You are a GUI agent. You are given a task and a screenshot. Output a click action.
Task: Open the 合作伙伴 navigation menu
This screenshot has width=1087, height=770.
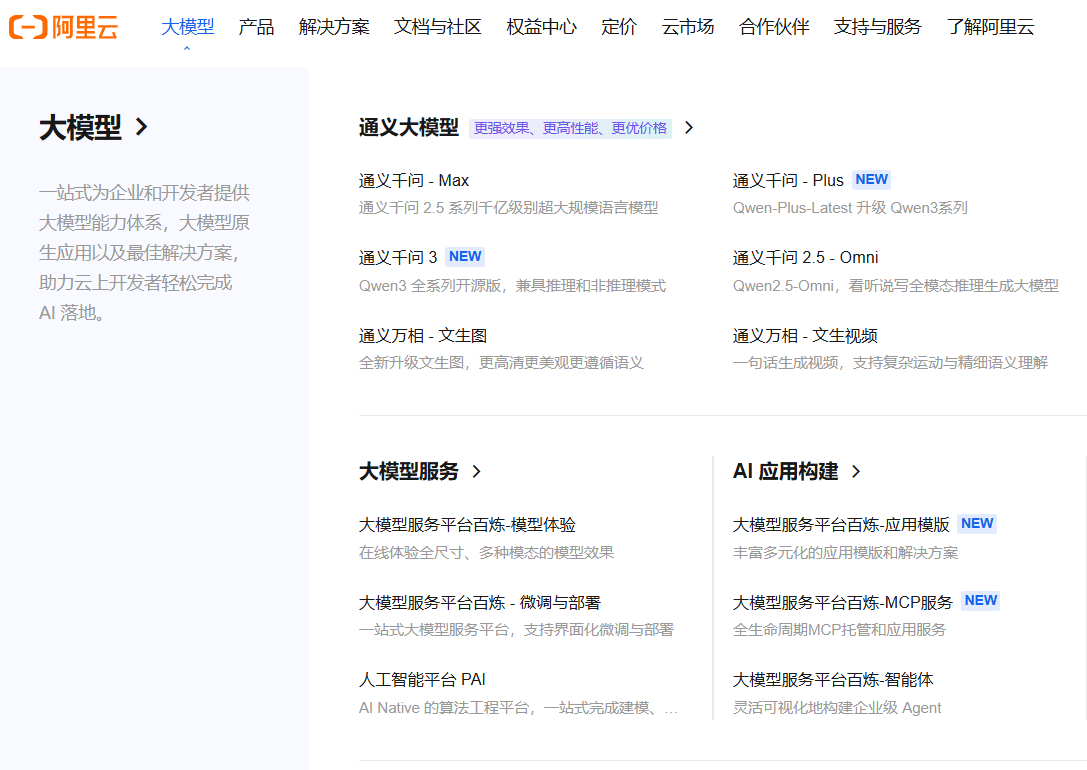pyautogui.click(x=774, y=27)
